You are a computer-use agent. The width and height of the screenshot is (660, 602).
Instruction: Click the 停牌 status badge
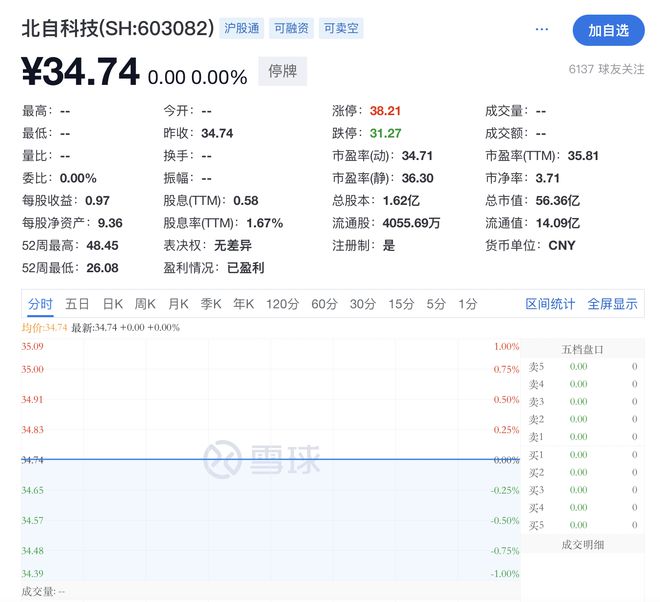(282, 71)
